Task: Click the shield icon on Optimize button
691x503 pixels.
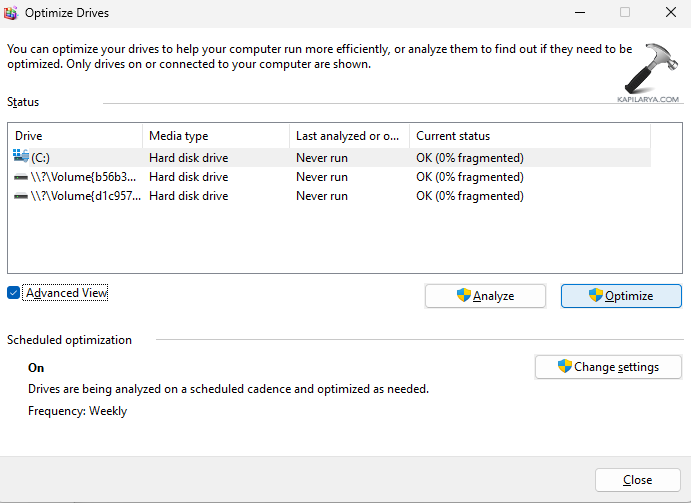Action: tap(596, 296)
